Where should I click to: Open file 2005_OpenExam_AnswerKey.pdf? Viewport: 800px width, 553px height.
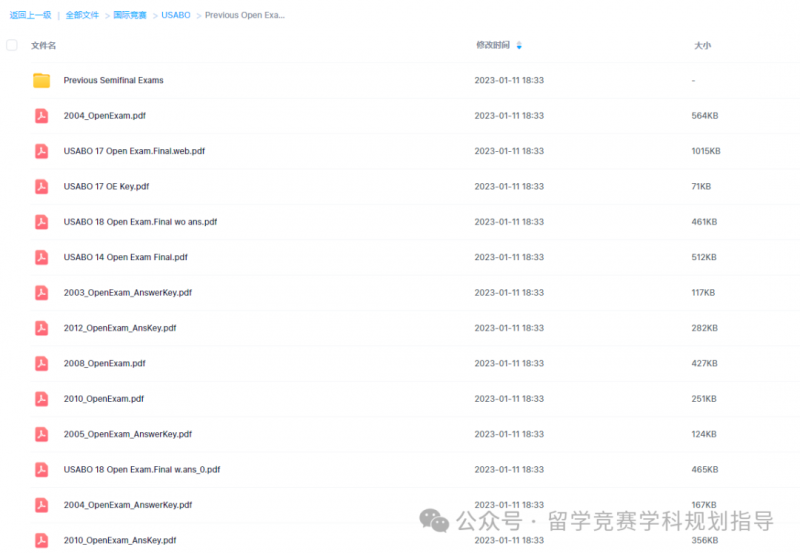pos(128,434)
